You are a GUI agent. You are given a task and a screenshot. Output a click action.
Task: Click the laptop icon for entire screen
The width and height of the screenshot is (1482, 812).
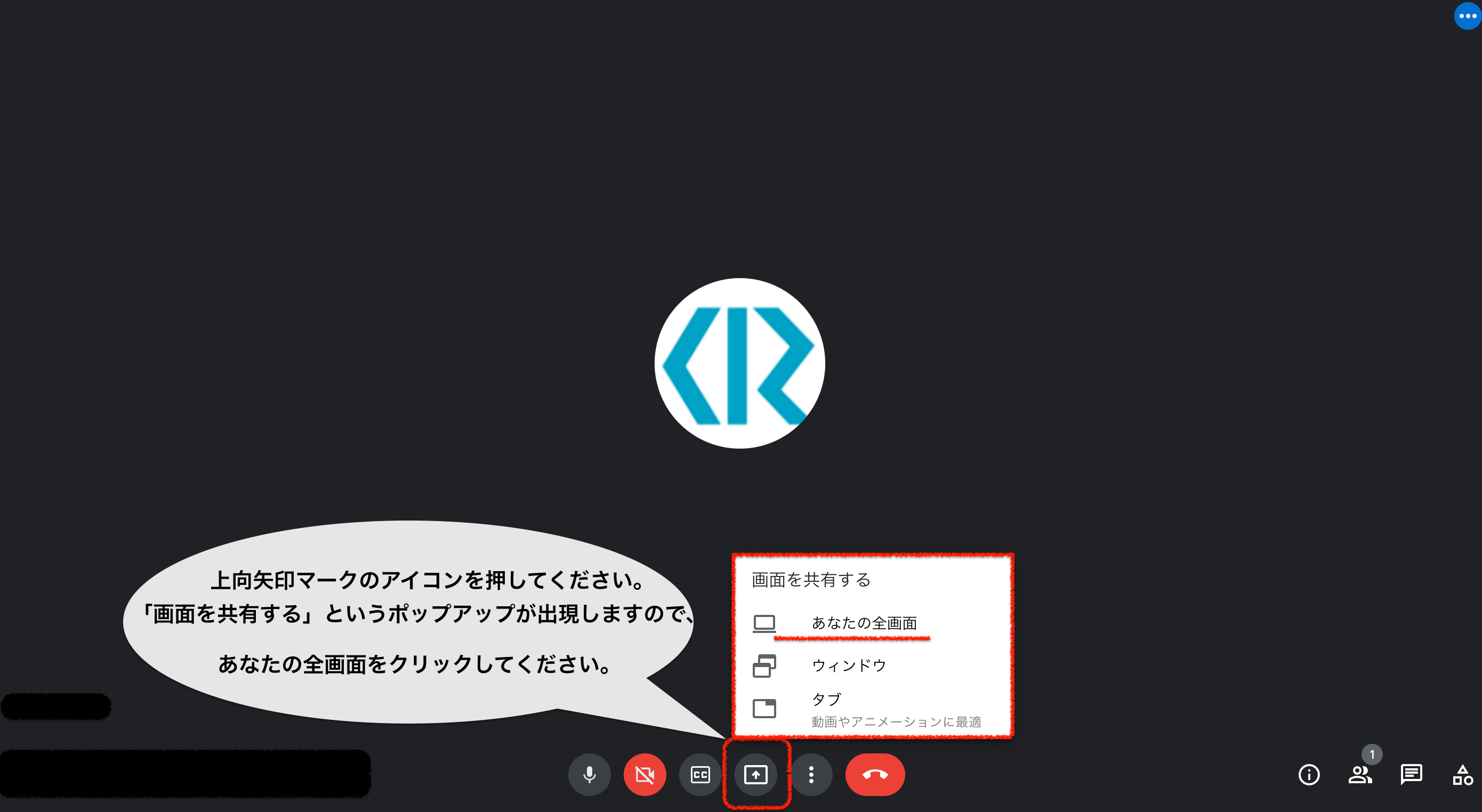(764, 623)
